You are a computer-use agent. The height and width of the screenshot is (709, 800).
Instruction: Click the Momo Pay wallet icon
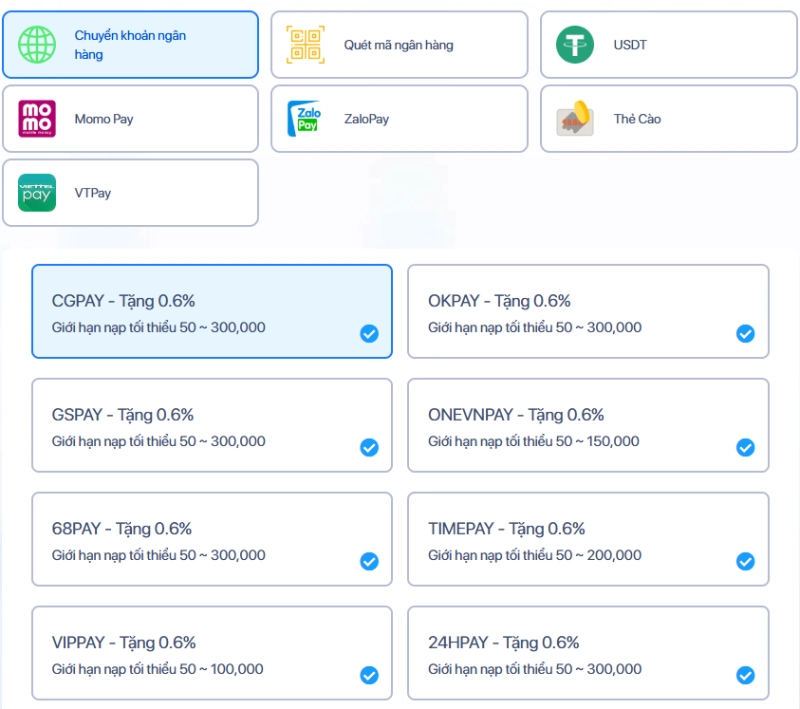coord(37,118)
